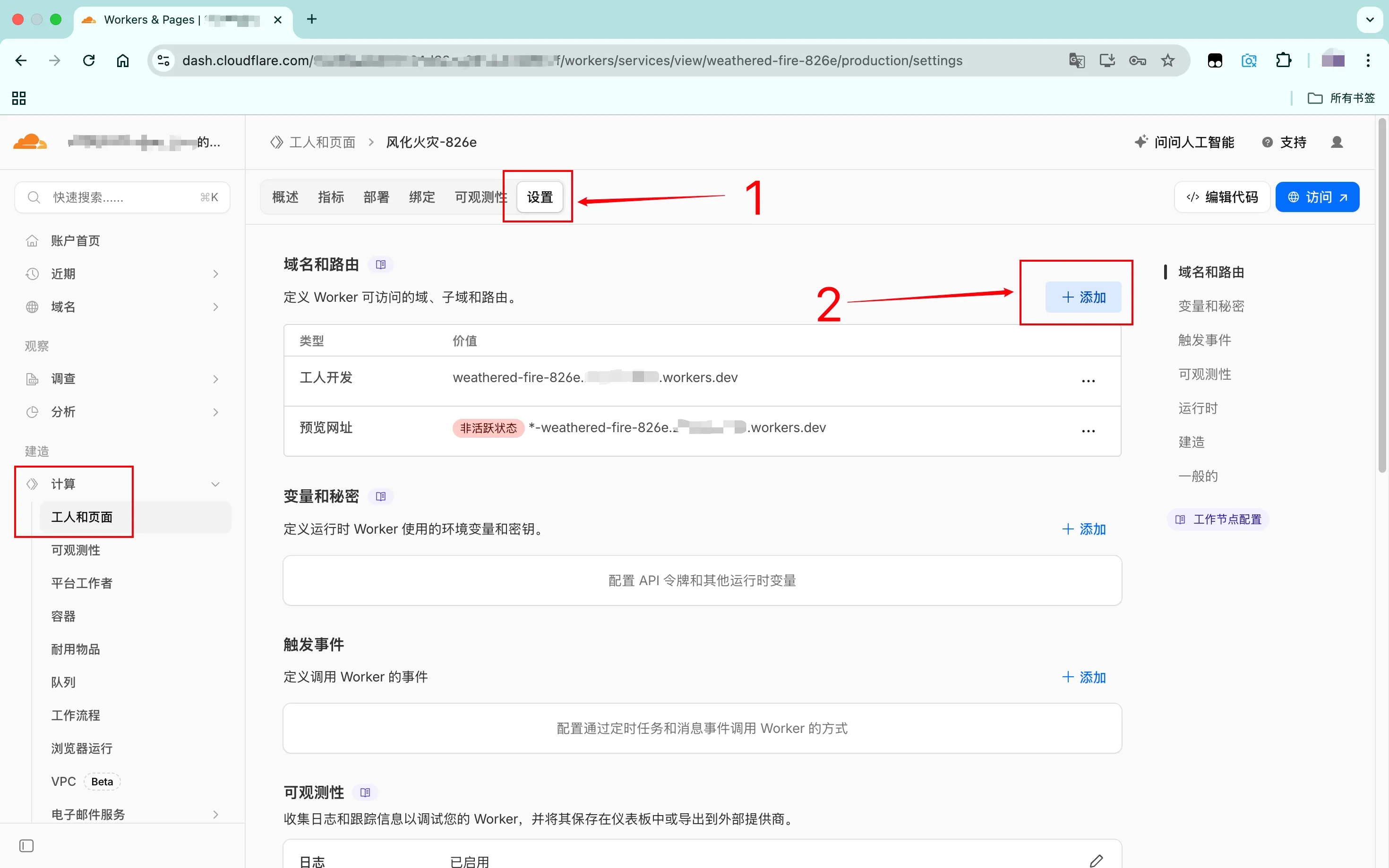Open the browser extensions puzzle icon
This screenshot has width=1389, height=868.
pyautogui.click(x=1283, y=60)
